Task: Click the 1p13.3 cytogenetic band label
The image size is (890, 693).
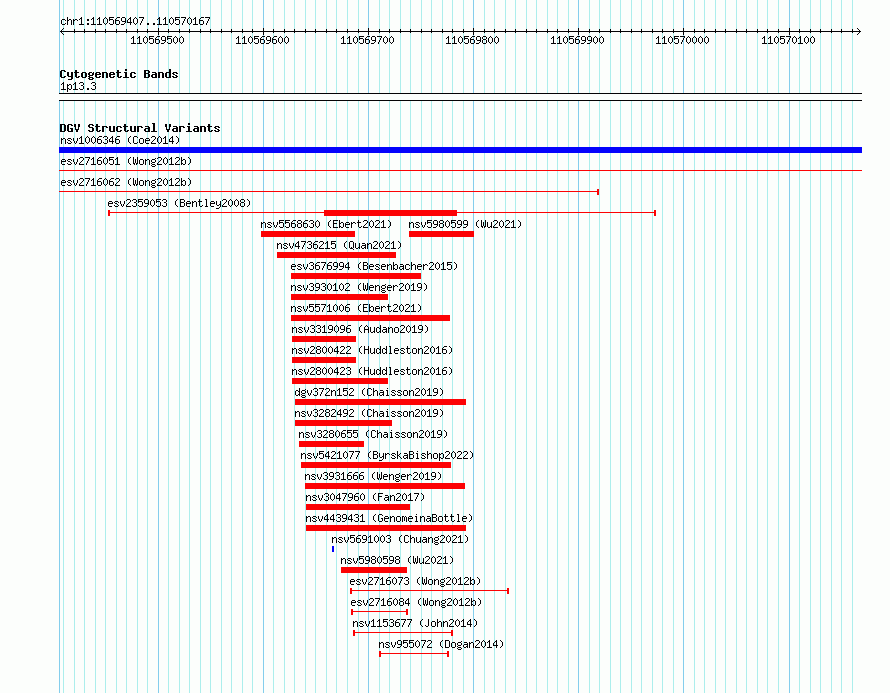Action: point(78,86)
